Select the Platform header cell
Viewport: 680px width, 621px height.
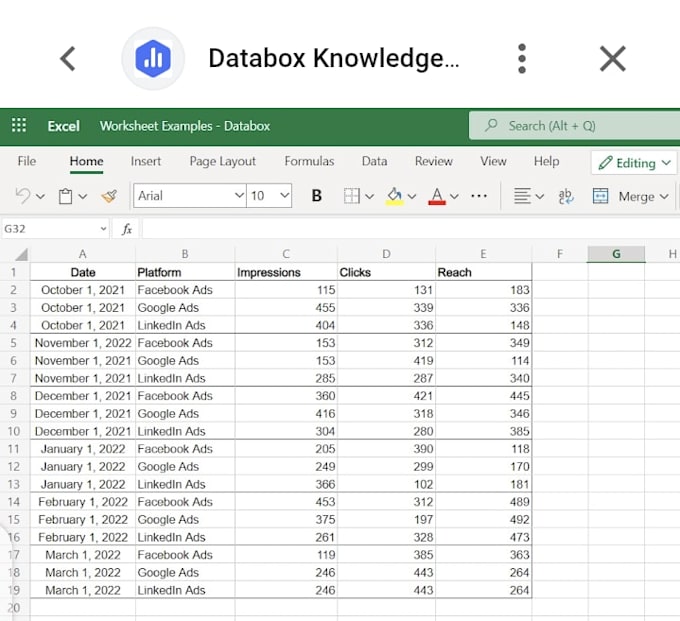[185, 272]
